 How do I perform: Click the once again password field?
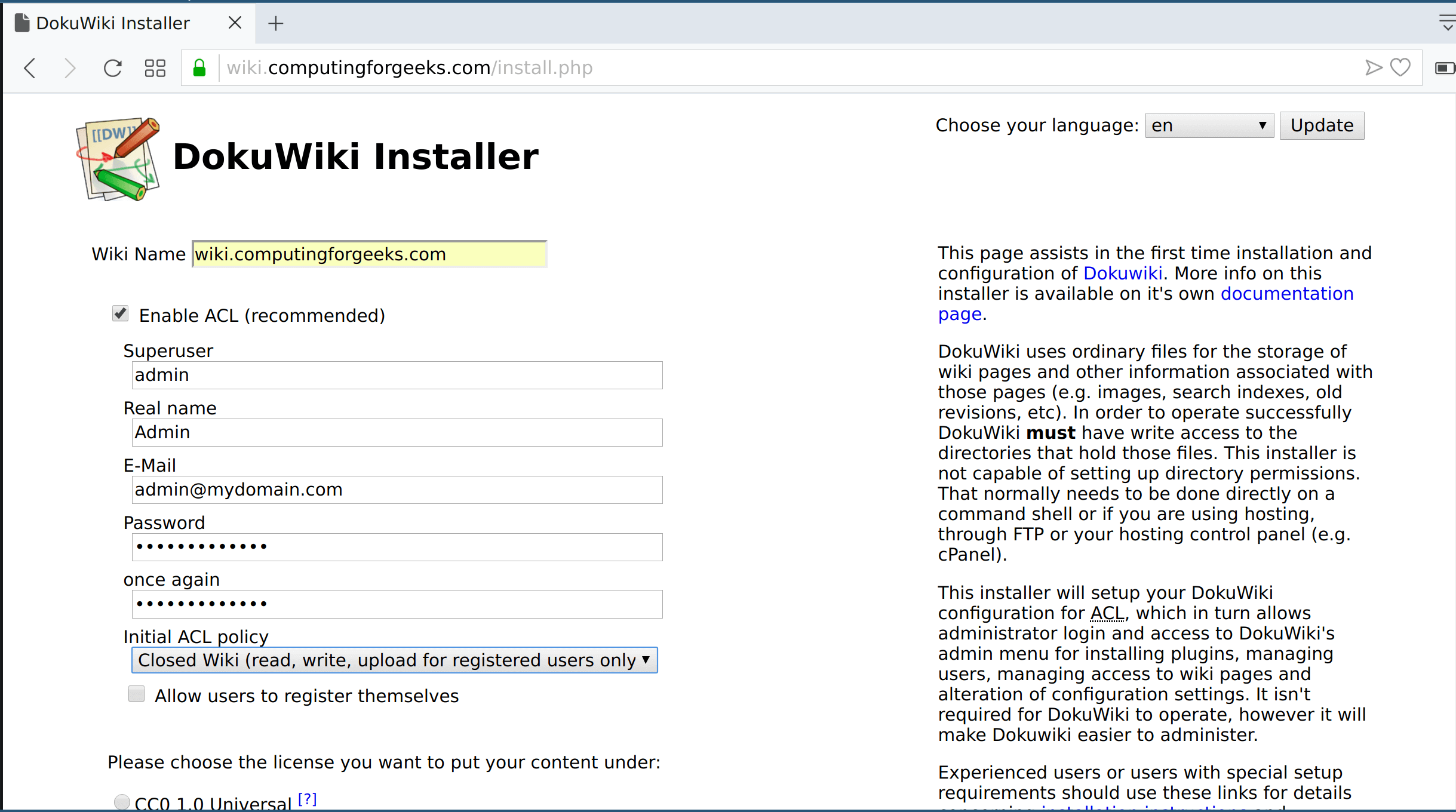click(397, 604)
